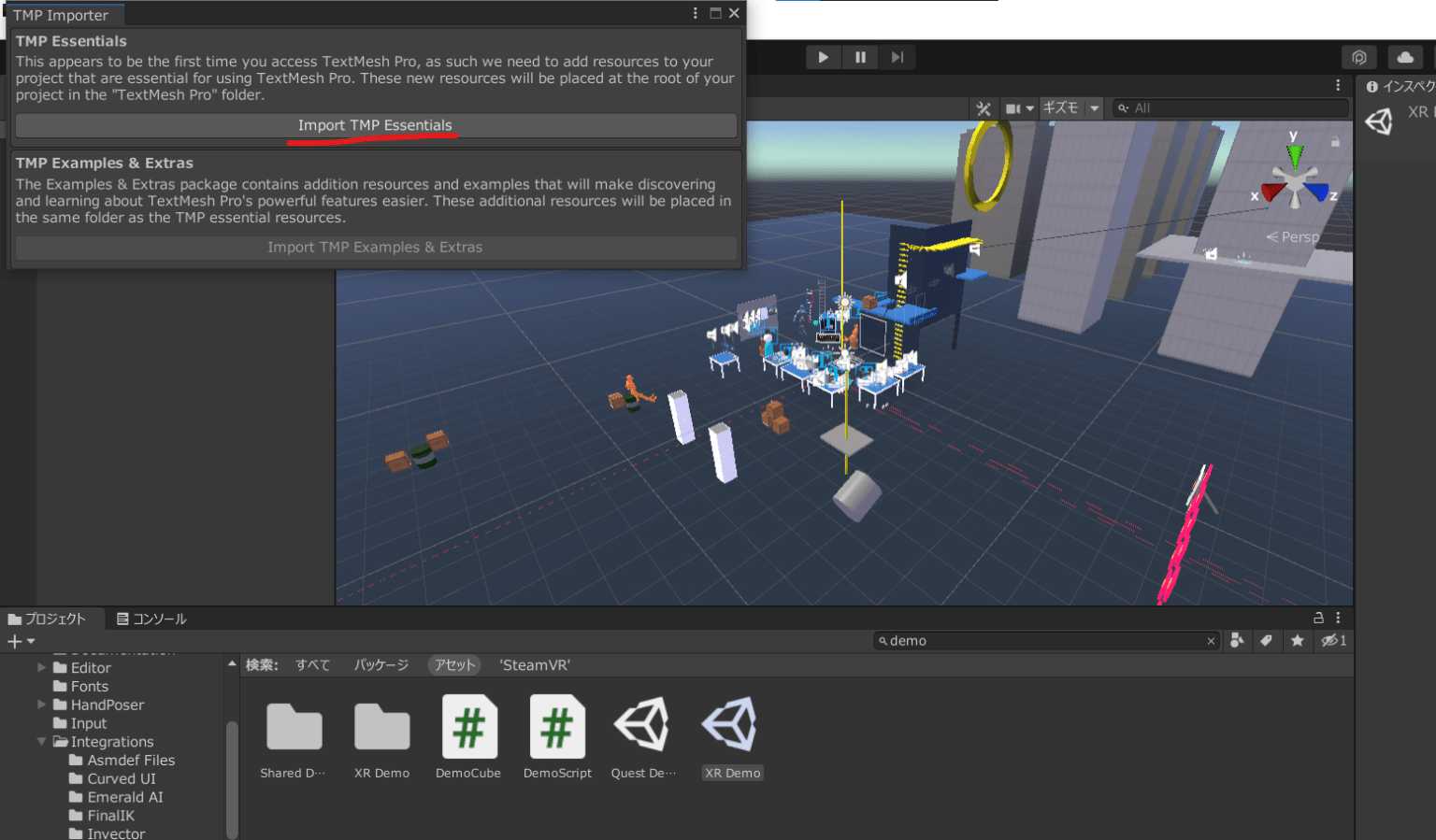Toggle hidden asset visibility counter in Project toolbar
Image resolution: width=1436 pixels, height=840 pixels.
pyautogui.click(x=1334, y=640)
